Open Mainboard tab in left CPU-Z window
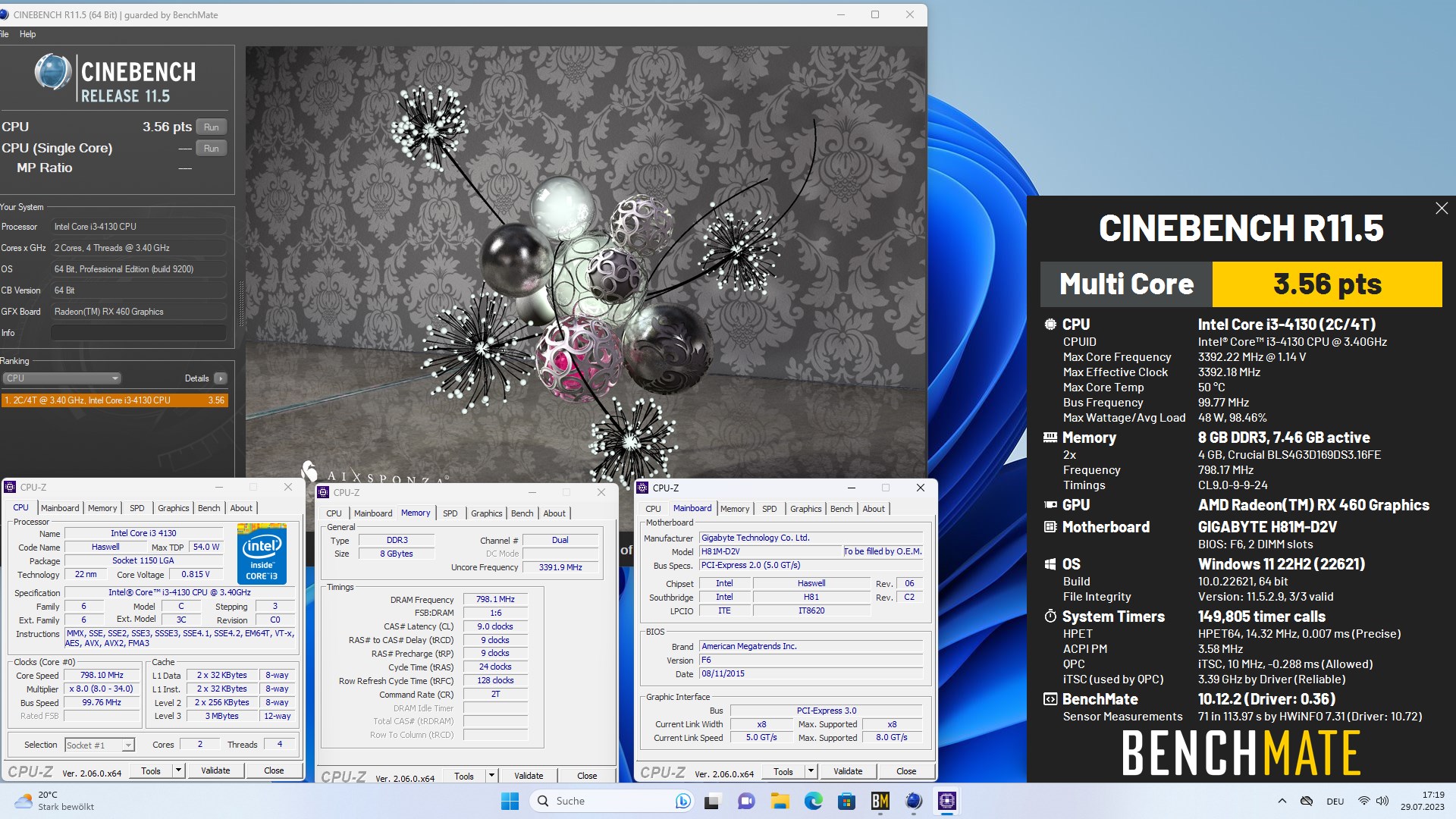Viewport: 1456px width, 819px height. click(60, 508)
